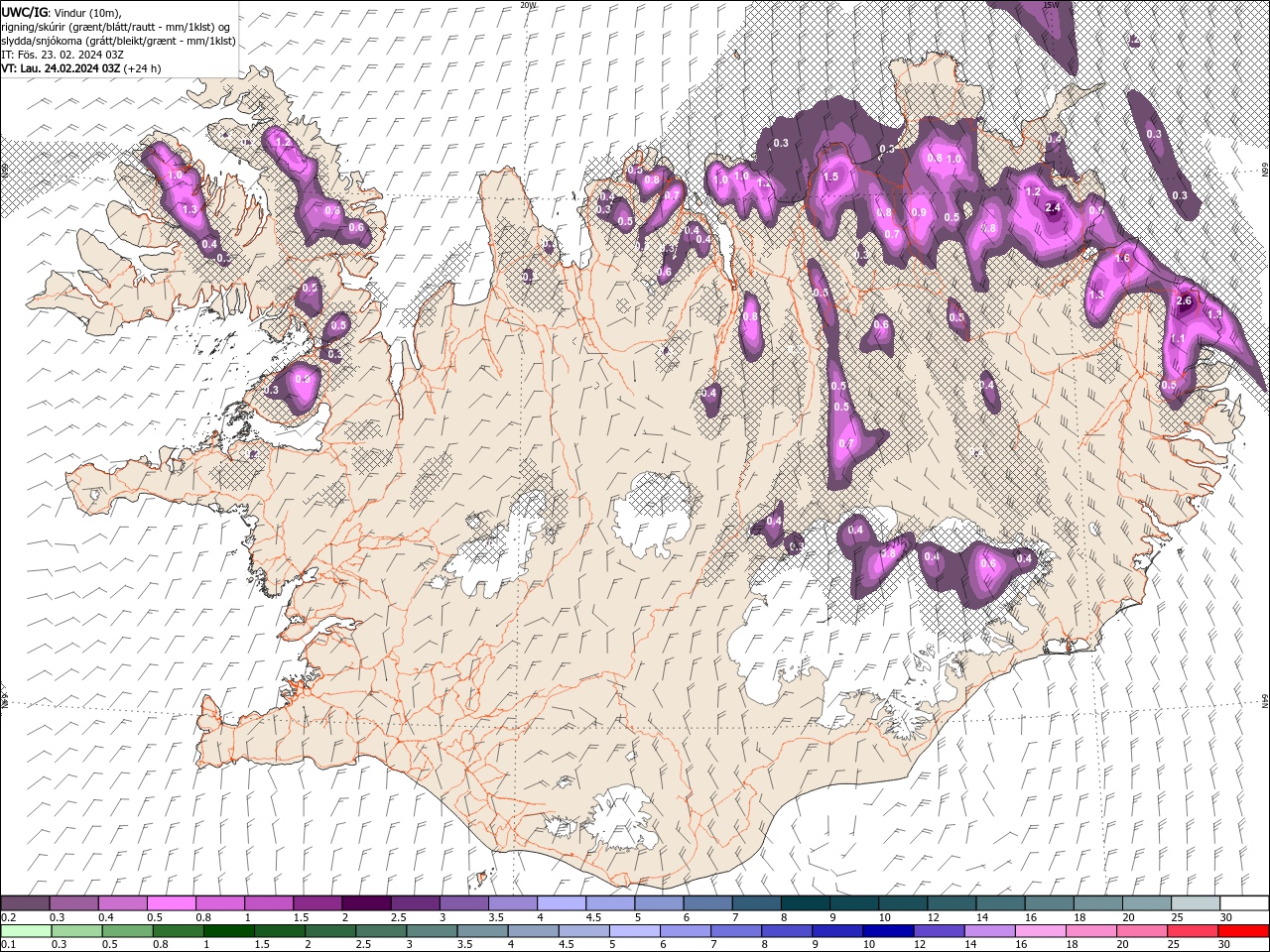Viewport: 1270px width, 952px height.
Task: Select the light periwinkle snow swatch labeled 4
Action: coord(562,903)
